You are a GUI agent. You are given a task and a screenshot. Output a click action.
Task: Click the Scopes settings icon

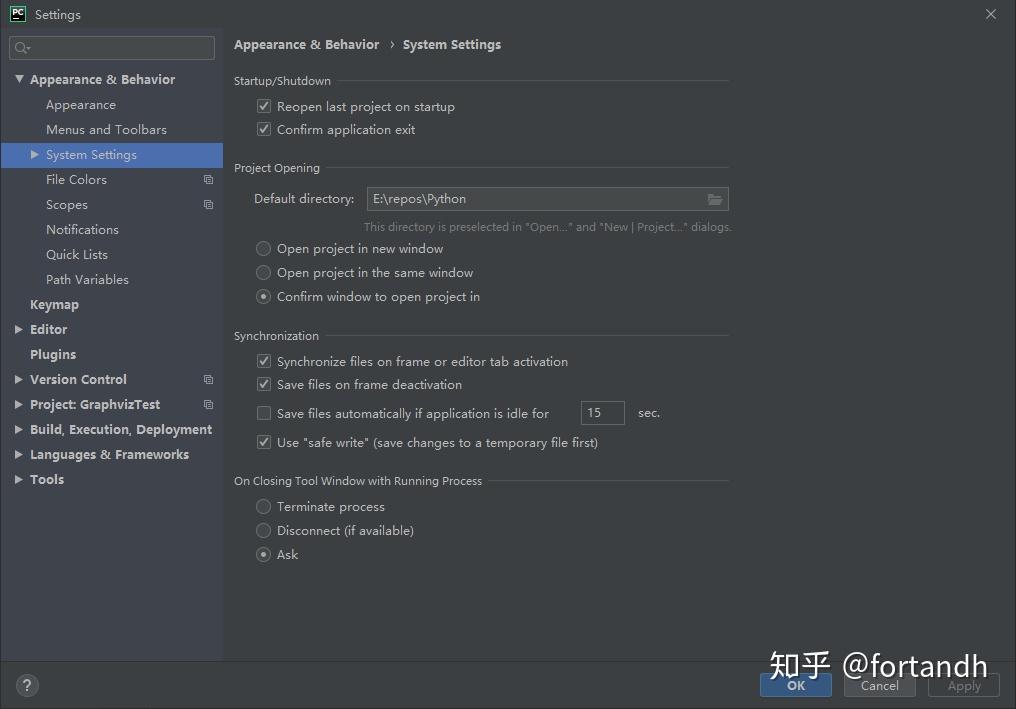coord(208,204)
